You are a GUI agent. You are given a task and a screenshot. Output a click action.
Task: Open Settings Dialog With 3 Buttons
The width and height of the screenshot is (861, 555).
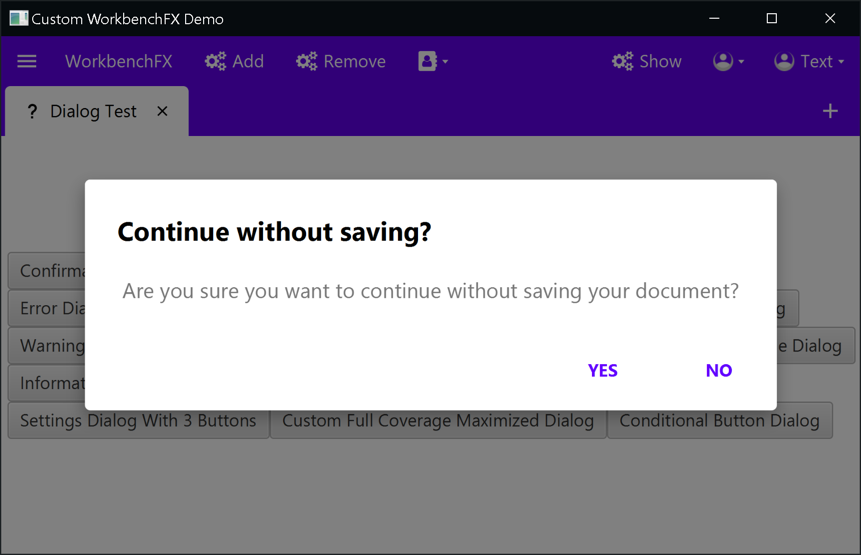(x=138, y=421)
